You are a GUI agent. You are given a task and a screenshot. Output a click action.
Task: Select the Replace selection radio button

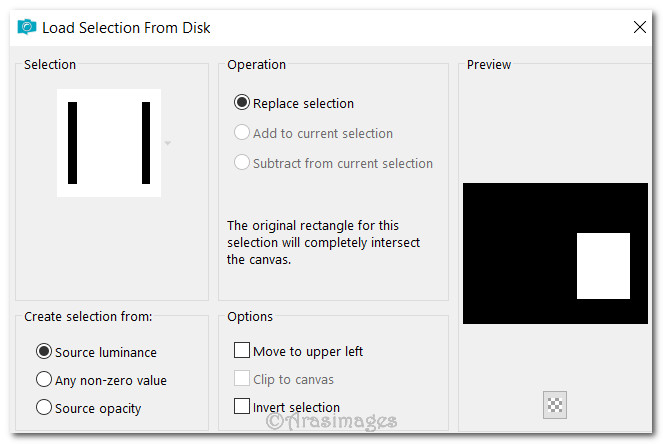pos(242,103)
